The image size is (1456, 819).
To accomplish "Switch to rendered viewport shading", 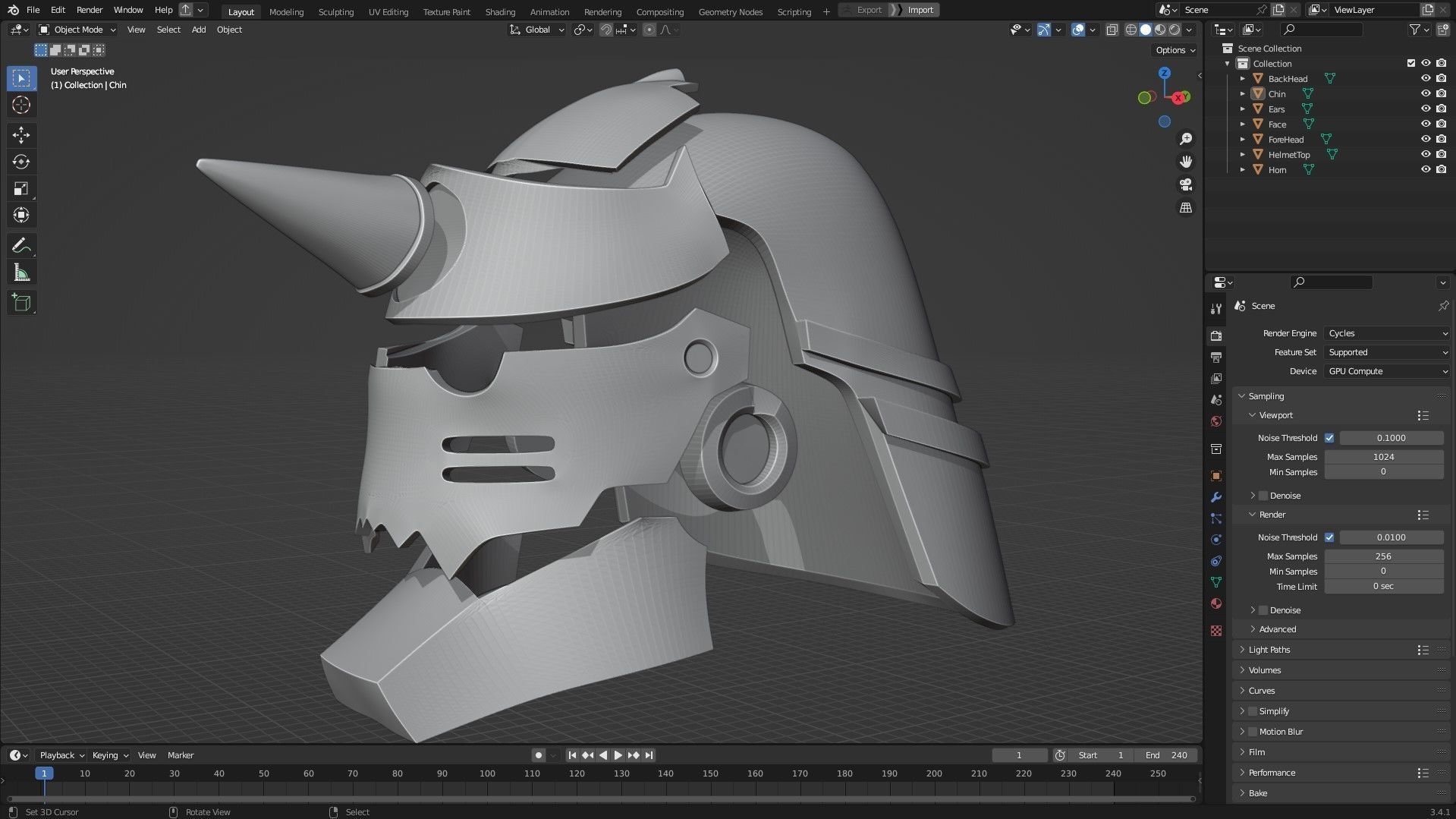I will pyautogui.click(x=1175, y=30).
